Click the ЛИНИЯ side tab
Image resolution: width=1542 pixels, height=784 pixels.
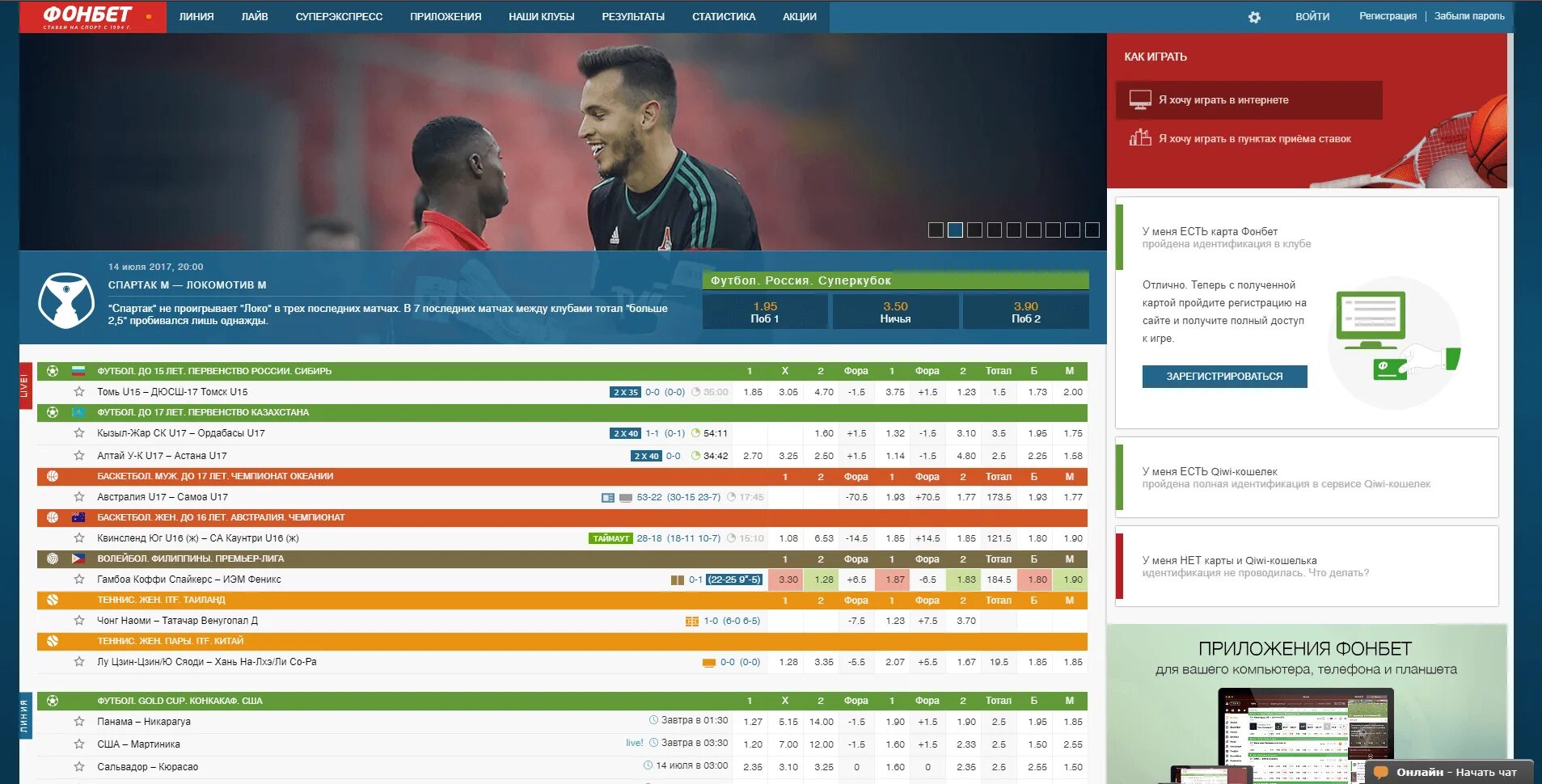[25, 716]
